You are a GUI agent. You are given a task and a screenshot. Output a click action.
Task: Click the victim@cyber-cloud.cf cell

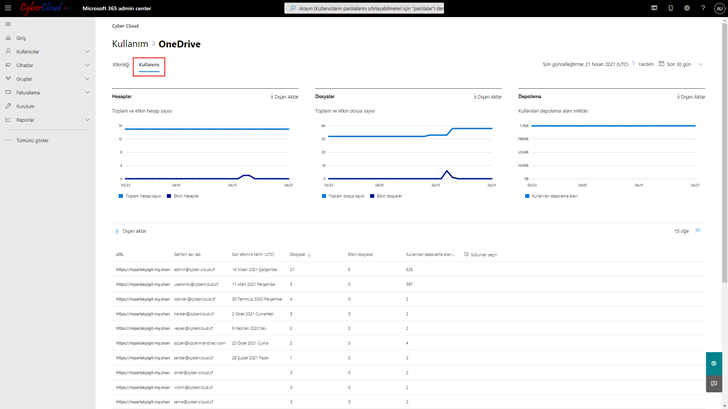tap(194, 387)
